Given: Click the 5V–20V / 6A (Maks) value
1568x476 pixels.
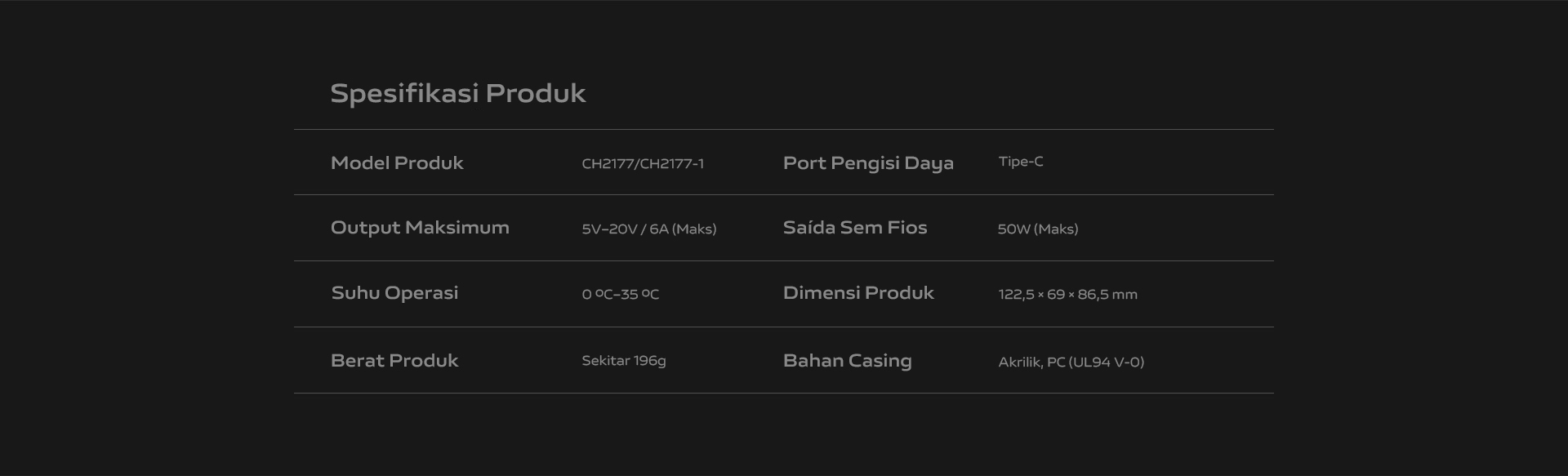Looking at the screenshot, I should tap(649, 229).
